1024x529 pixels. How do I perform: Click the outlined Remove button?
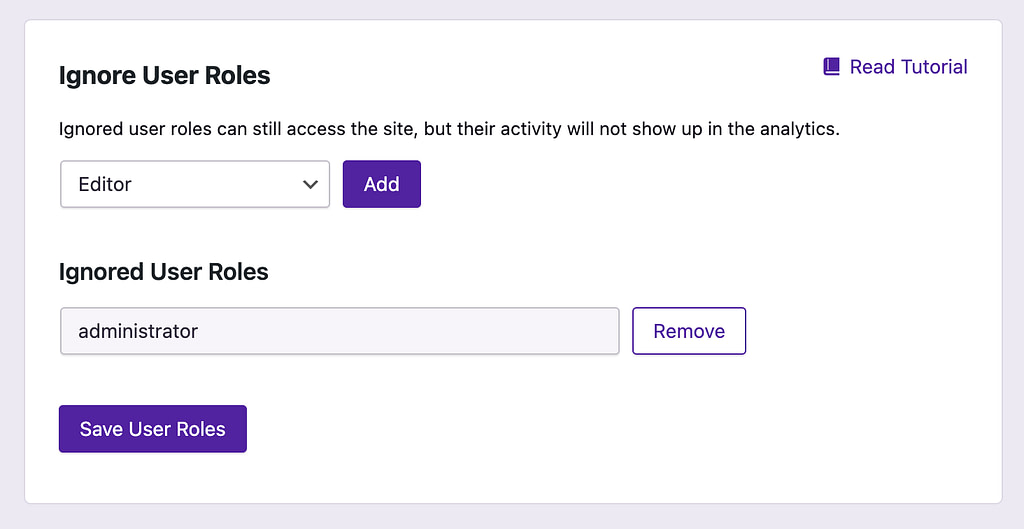(x=689, y=331)
